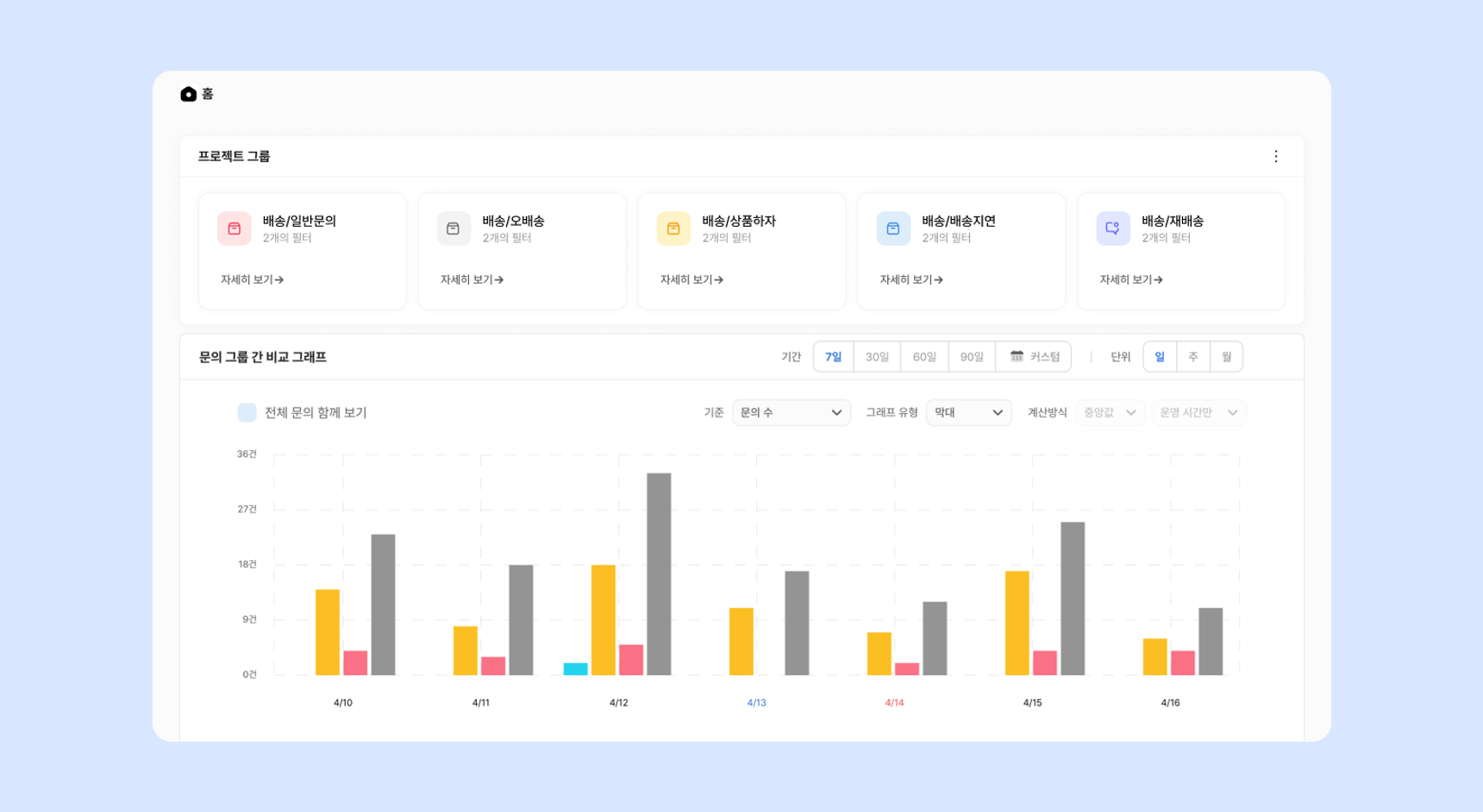Click the yellow 배송/상품하자 box icon
This screenshot has width=1483, height=812.
pyautogui.click(x=673, y=228)
